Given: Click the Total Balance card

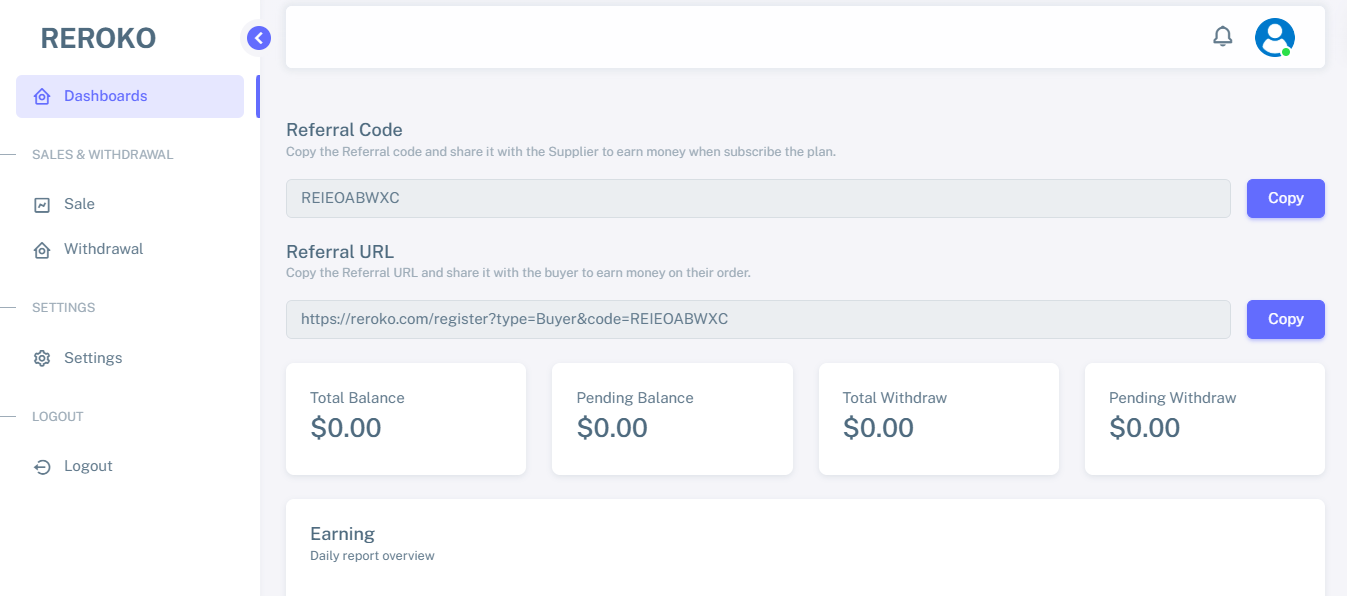Looking at the screenshot, I should (406, 418).
